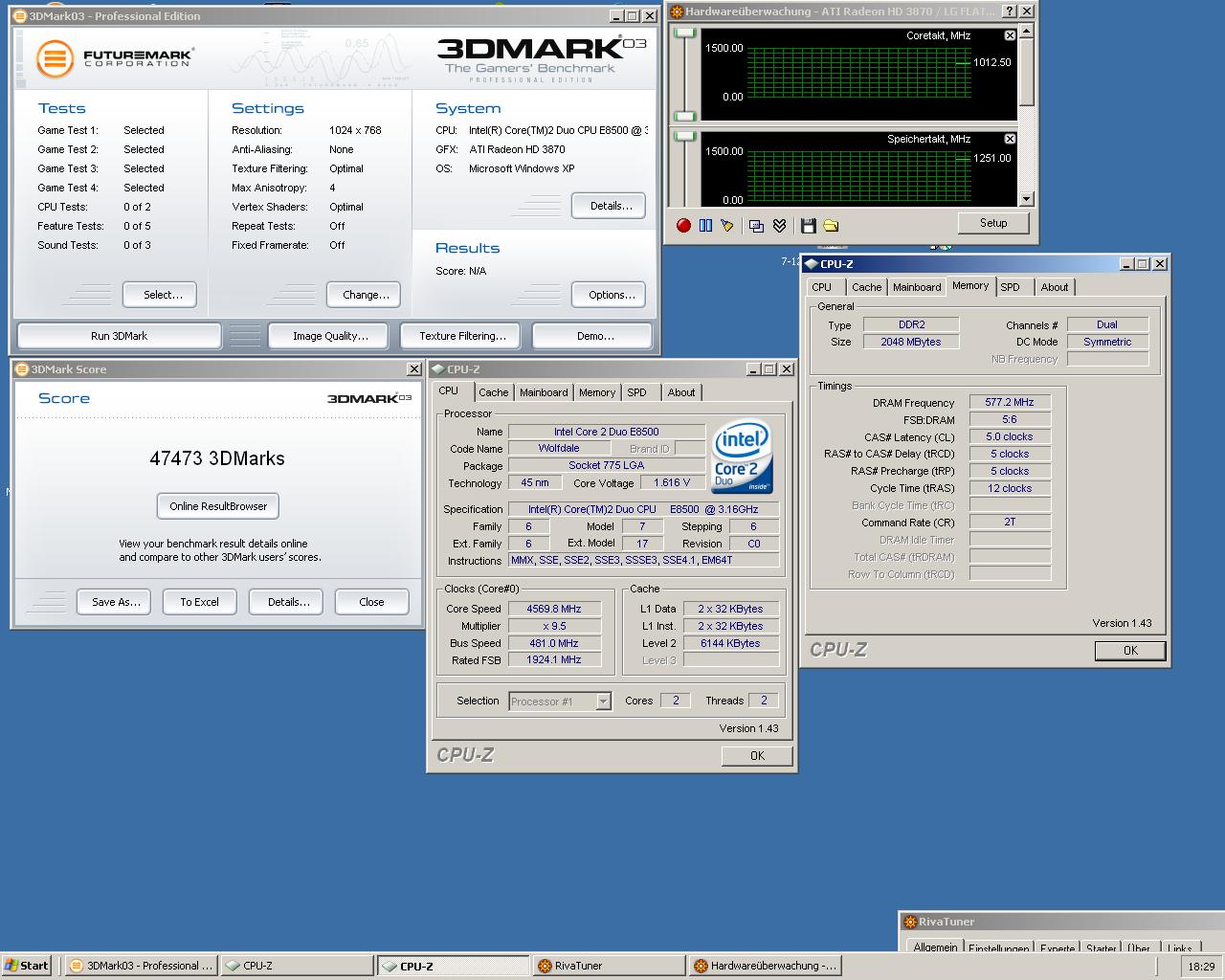Click the help question mark in Hardwareüberwachung title bar
Image resolution: width=1225 pixels, height=980 pixels.
[1010, 11]
